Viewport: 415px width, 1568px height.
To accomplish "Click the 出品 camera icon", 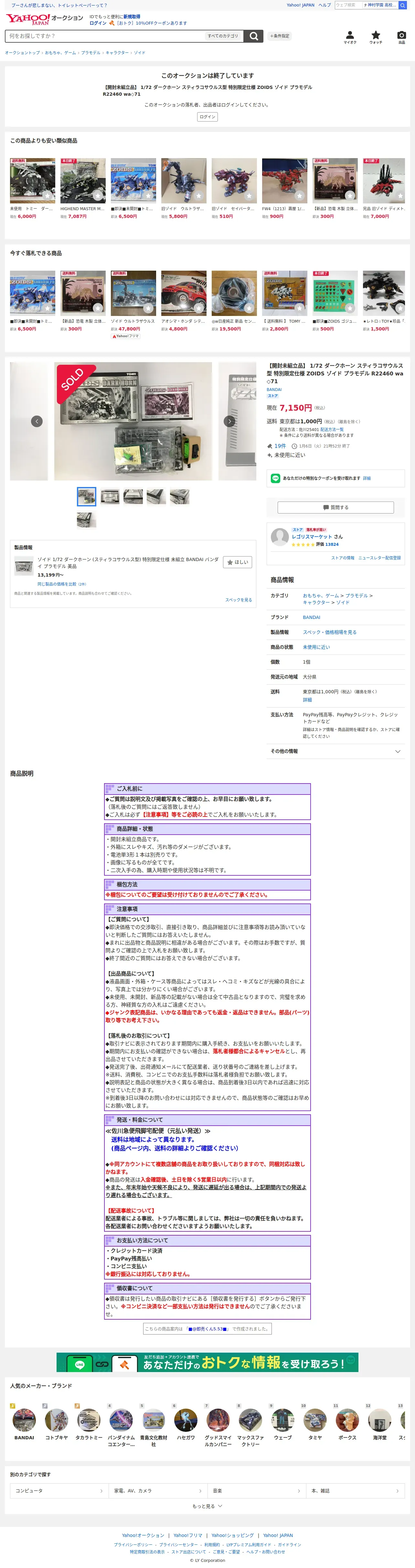I will (402, 37).
